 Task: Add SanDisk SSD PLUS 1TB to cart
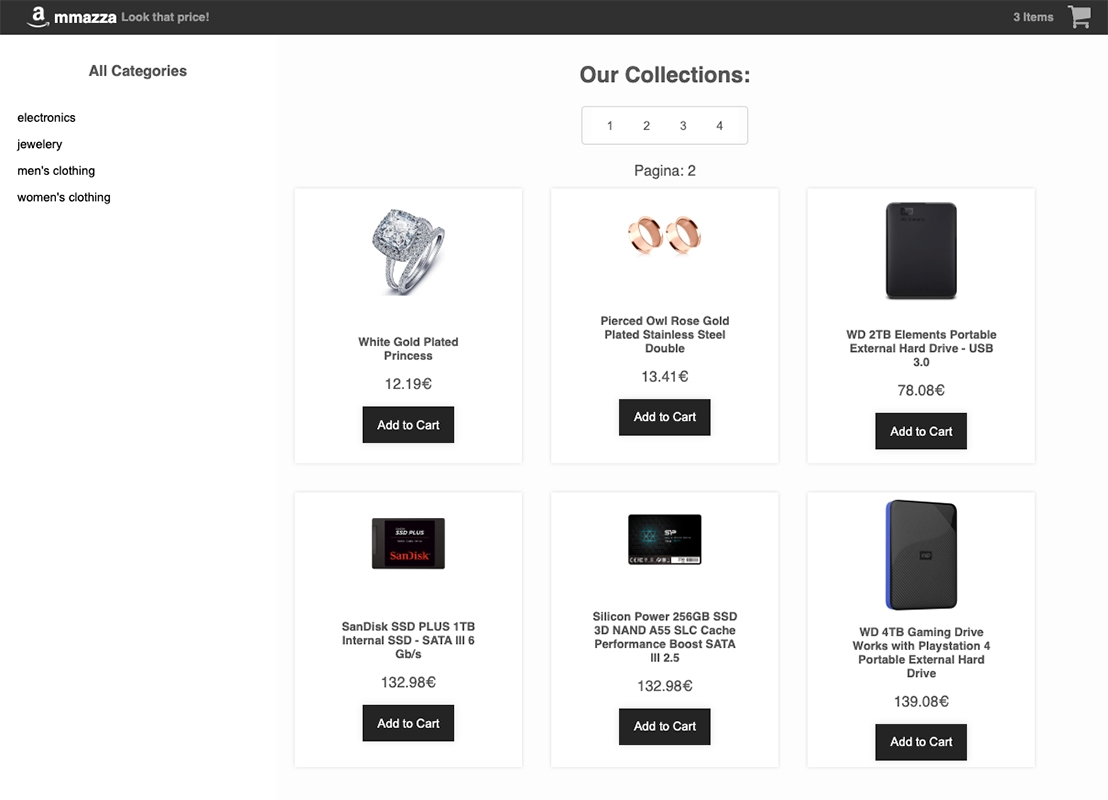[408, 723]
